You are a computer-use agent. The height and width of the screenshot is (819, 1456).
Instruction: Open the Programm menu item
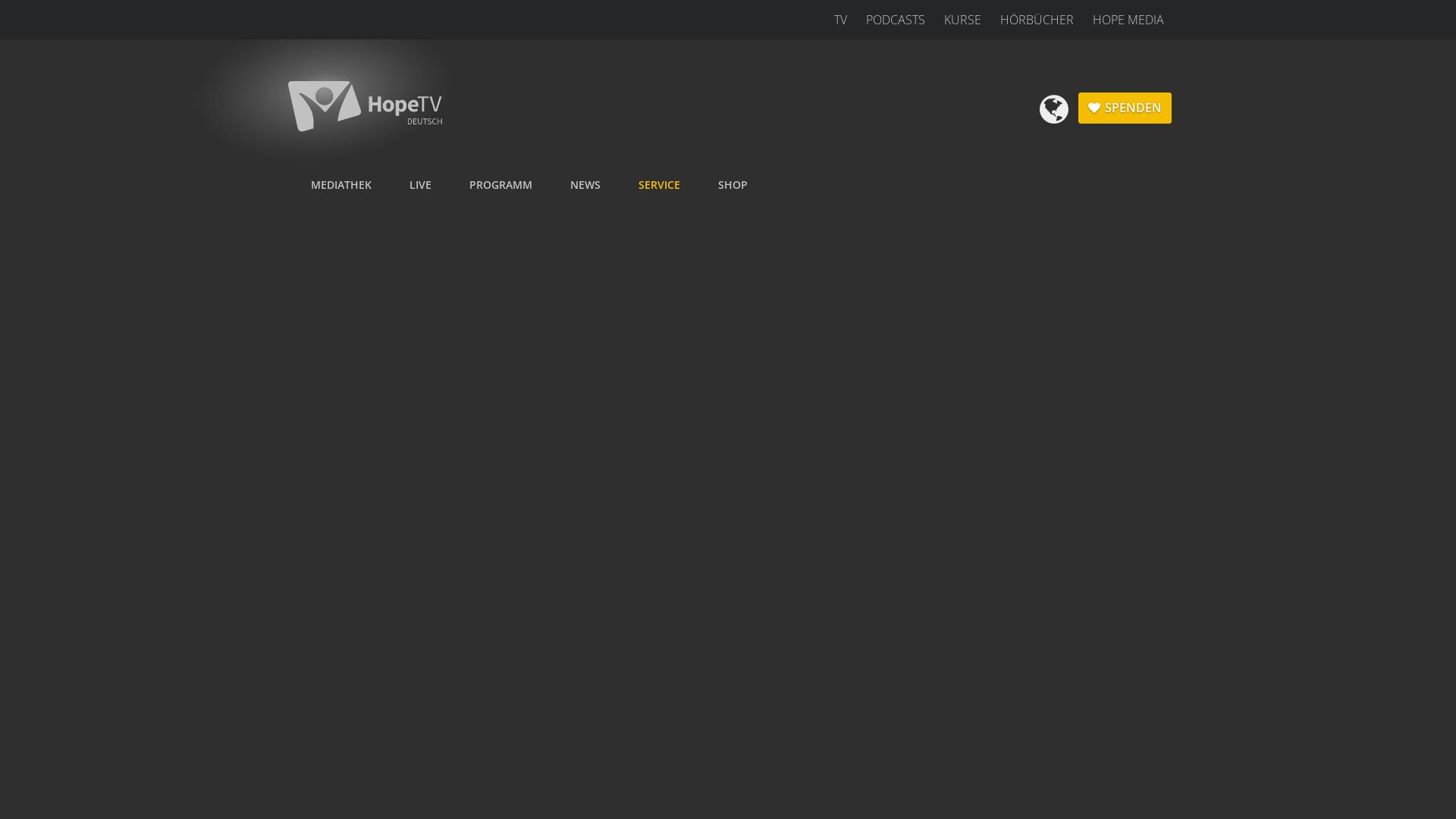click(x=500, y=185)
